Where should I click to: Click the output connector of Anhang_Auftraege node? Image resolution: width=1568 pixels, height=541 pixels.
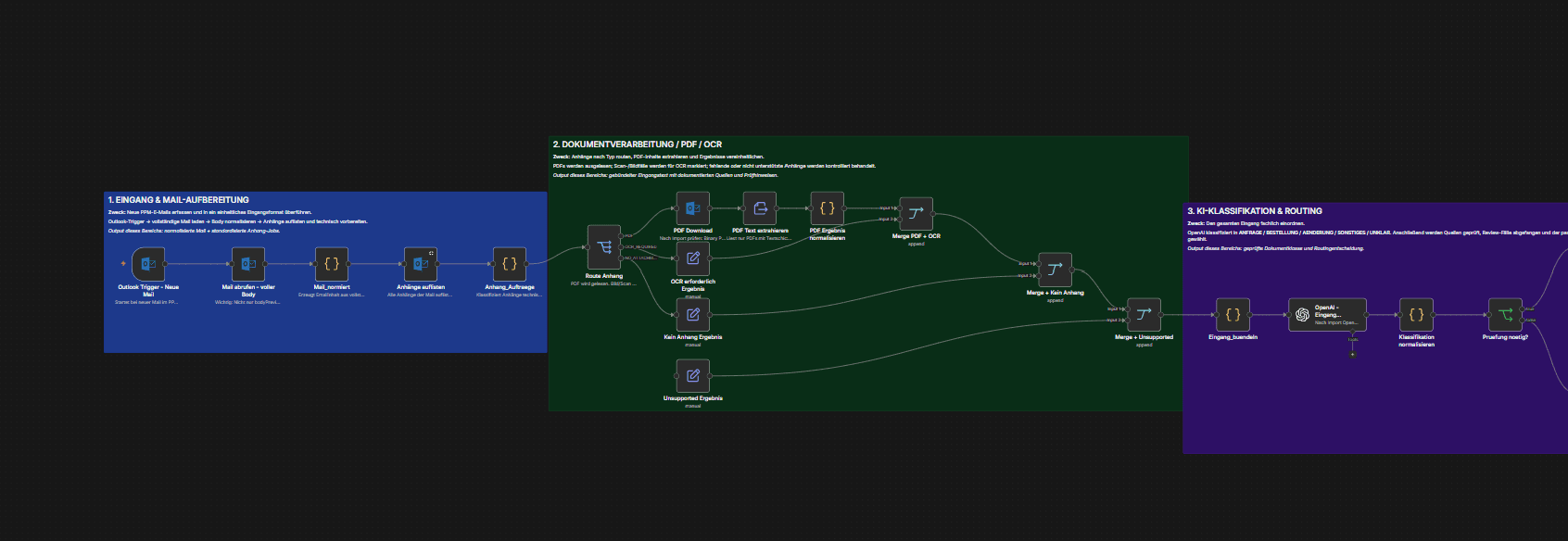click(x=527, y=264)
